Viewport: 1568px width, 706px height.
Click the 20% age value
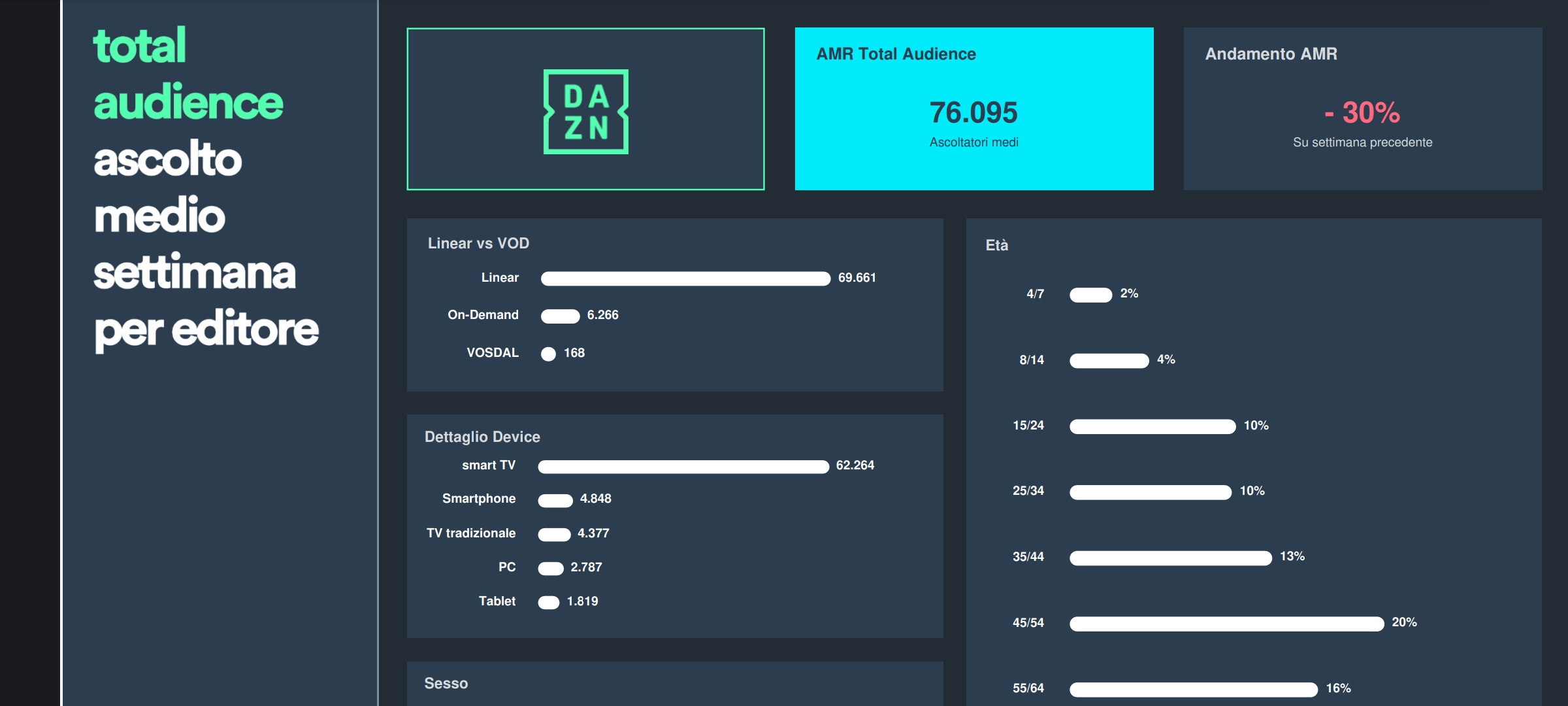(1404, 622)
